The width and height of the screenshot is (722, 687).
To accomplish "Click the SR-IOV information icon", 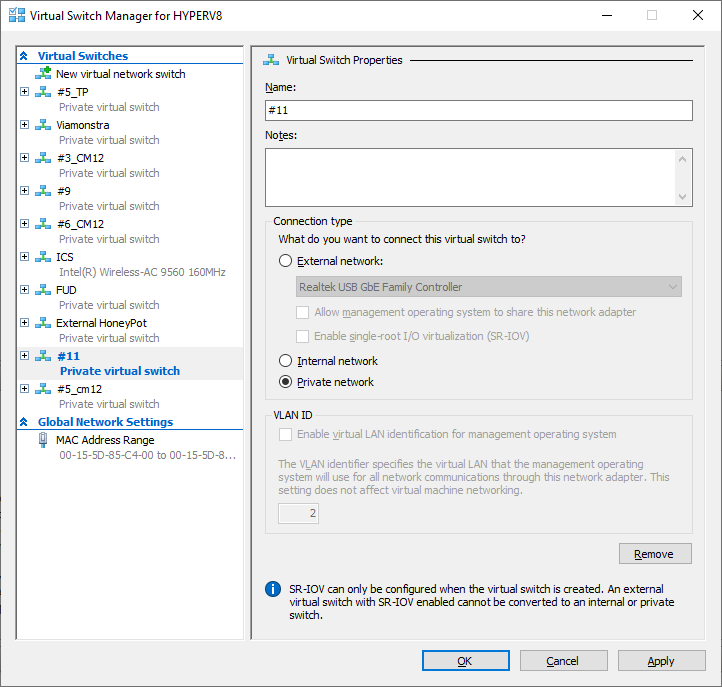I will tap(273, 589).
